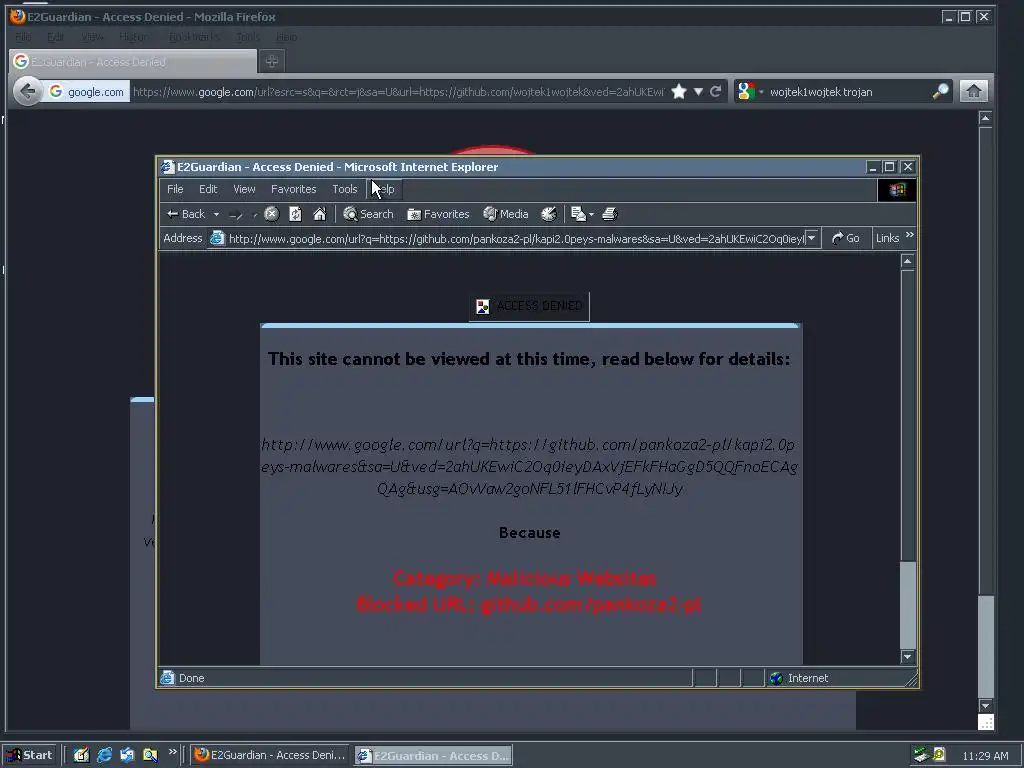Click the first Quick Launch icon next to Start
The height and width of the screenshot is (768, 1024).
(81, 755)
